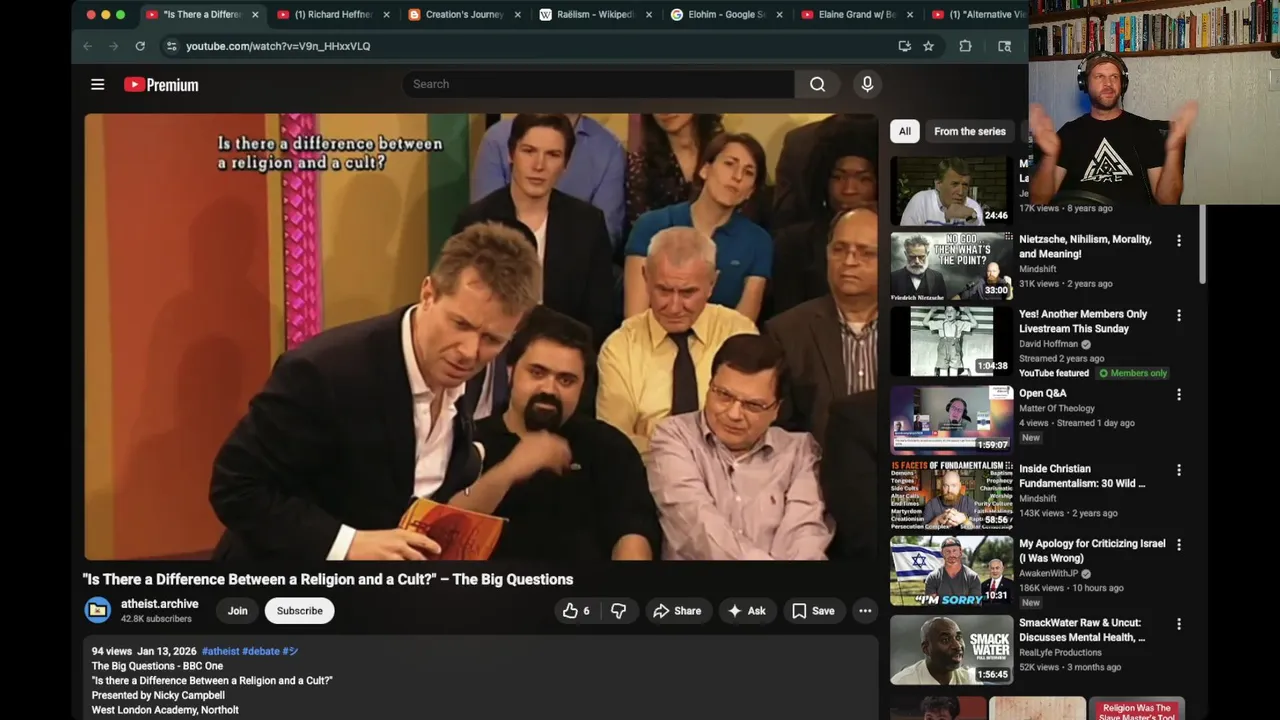Open My Apology for Criticizing Israel title
This screenshot has height=720, width=1280.
pyautogui.click(x=1092, y=551)
